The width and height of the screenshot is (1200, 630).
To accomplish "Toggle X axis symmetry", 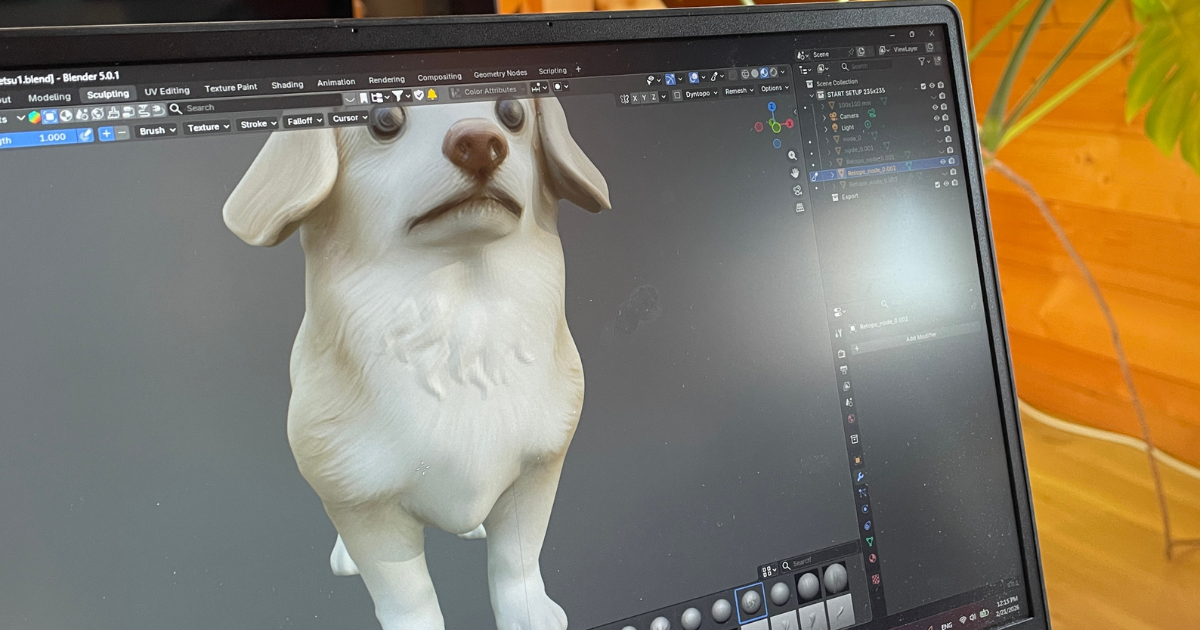I will (x=635, y=98).
